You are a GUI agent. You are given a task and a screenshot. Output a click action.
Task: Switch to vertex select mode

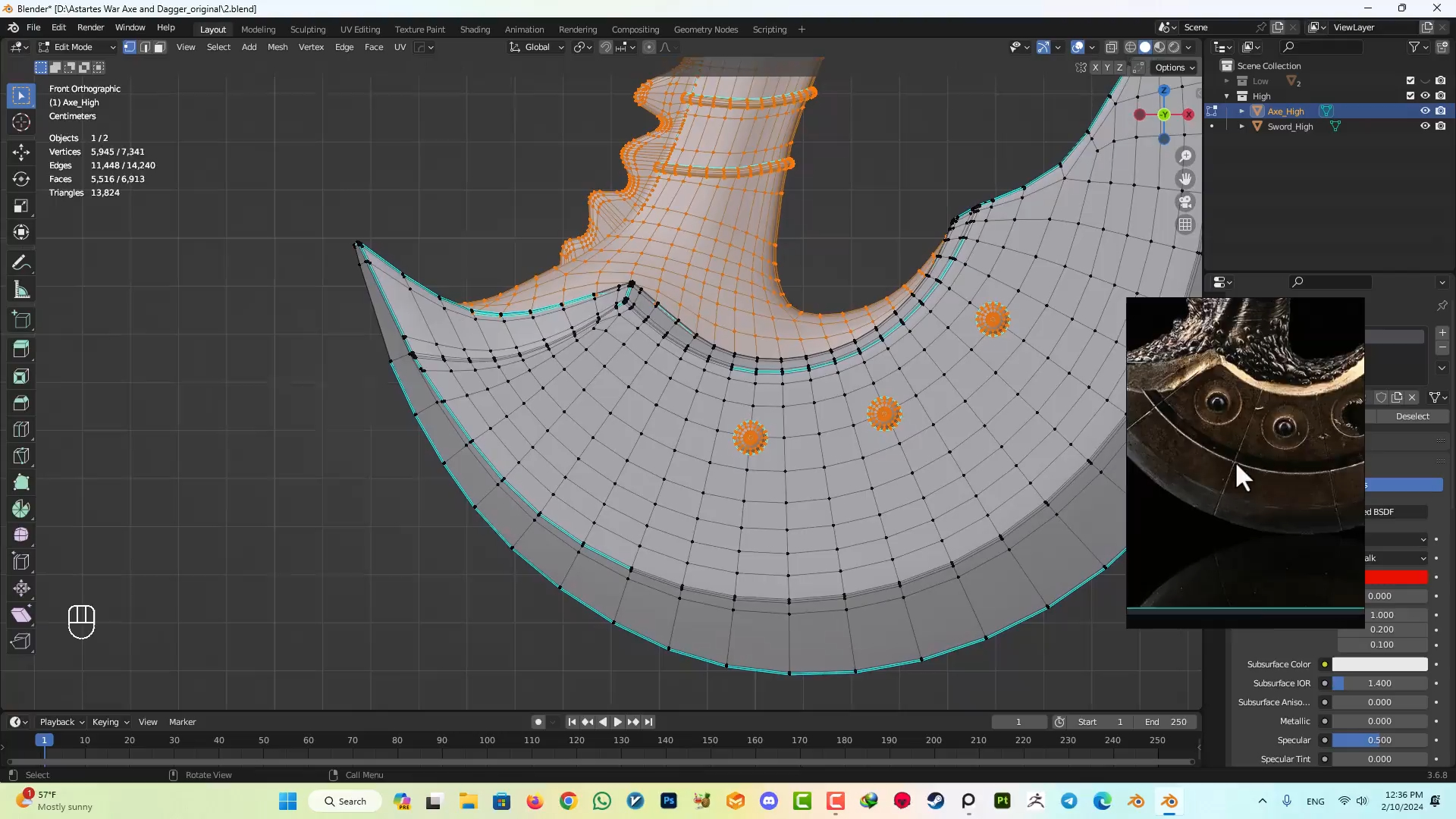[129, 47]
